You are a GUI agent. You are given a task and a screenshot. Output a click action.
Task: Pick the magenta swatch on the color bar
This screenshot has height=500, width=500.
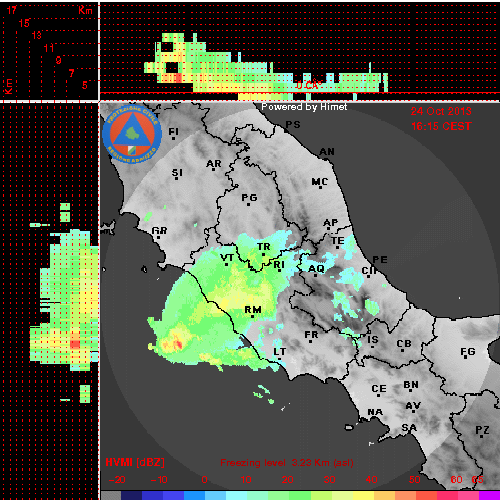(489, 495)
